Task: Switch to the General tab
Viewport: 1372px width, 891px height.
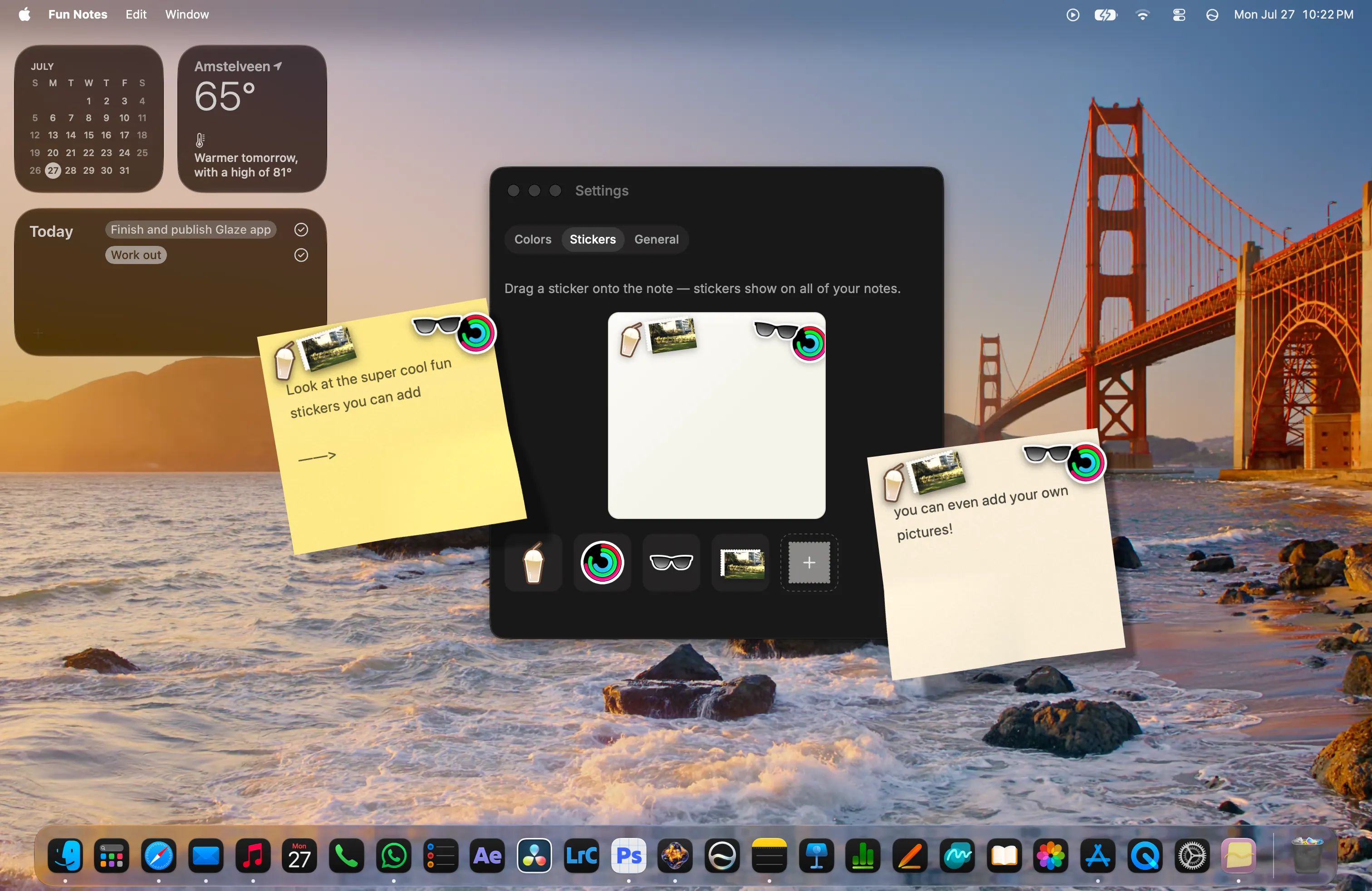Action: [x=657, y=239]
